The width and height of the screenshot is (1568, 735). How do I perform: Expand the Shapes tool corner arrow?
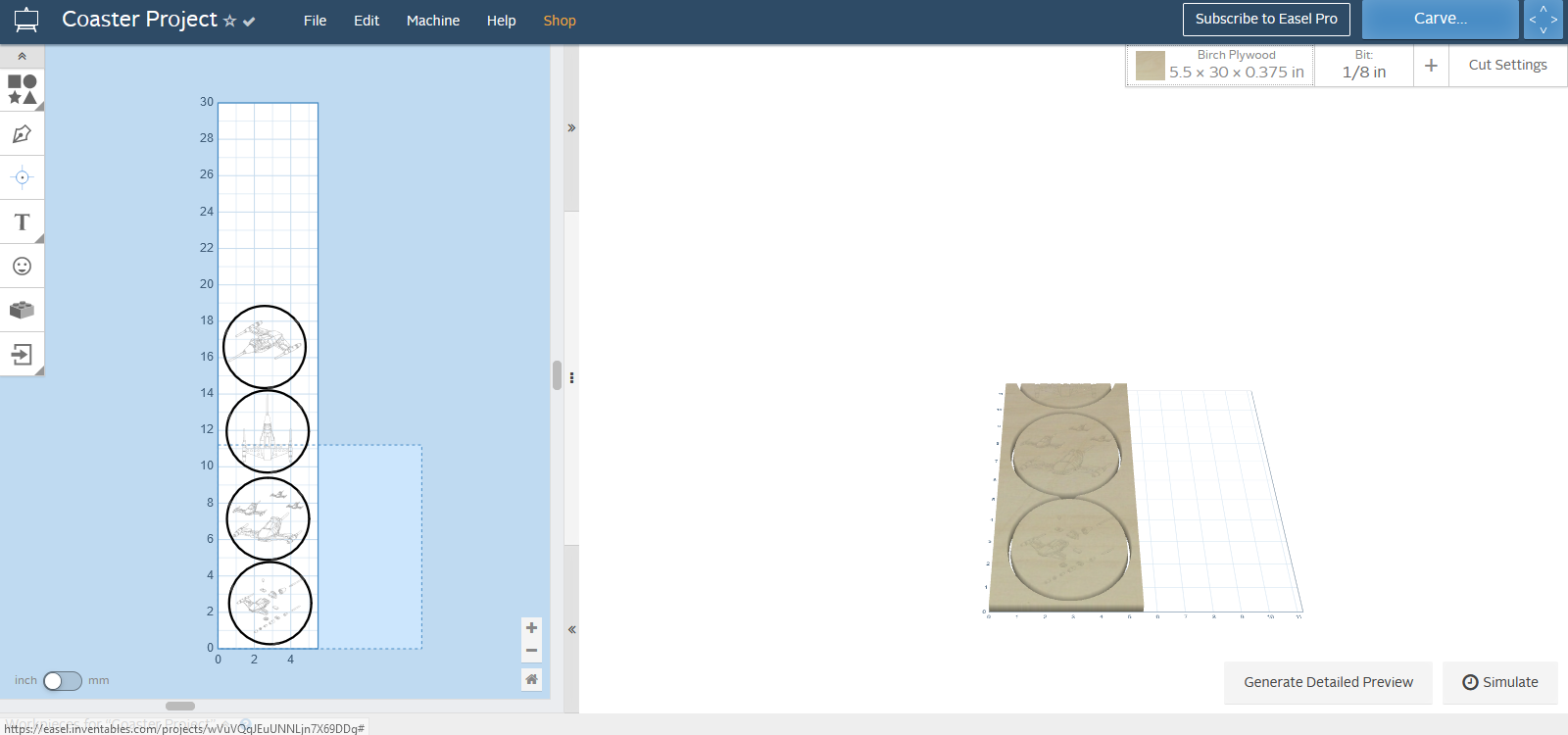39,106
